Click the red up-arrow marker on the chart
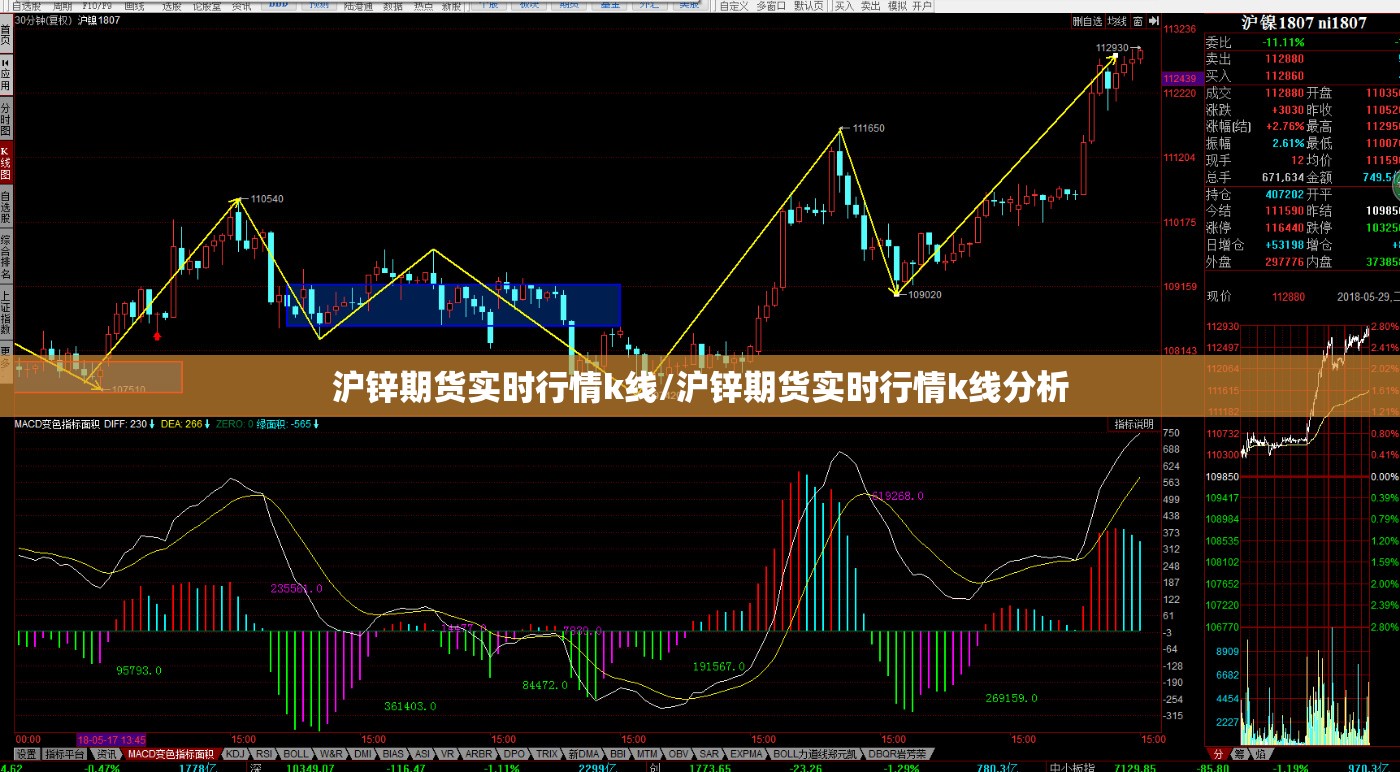 pyautogui.click(x=157, y=335)
